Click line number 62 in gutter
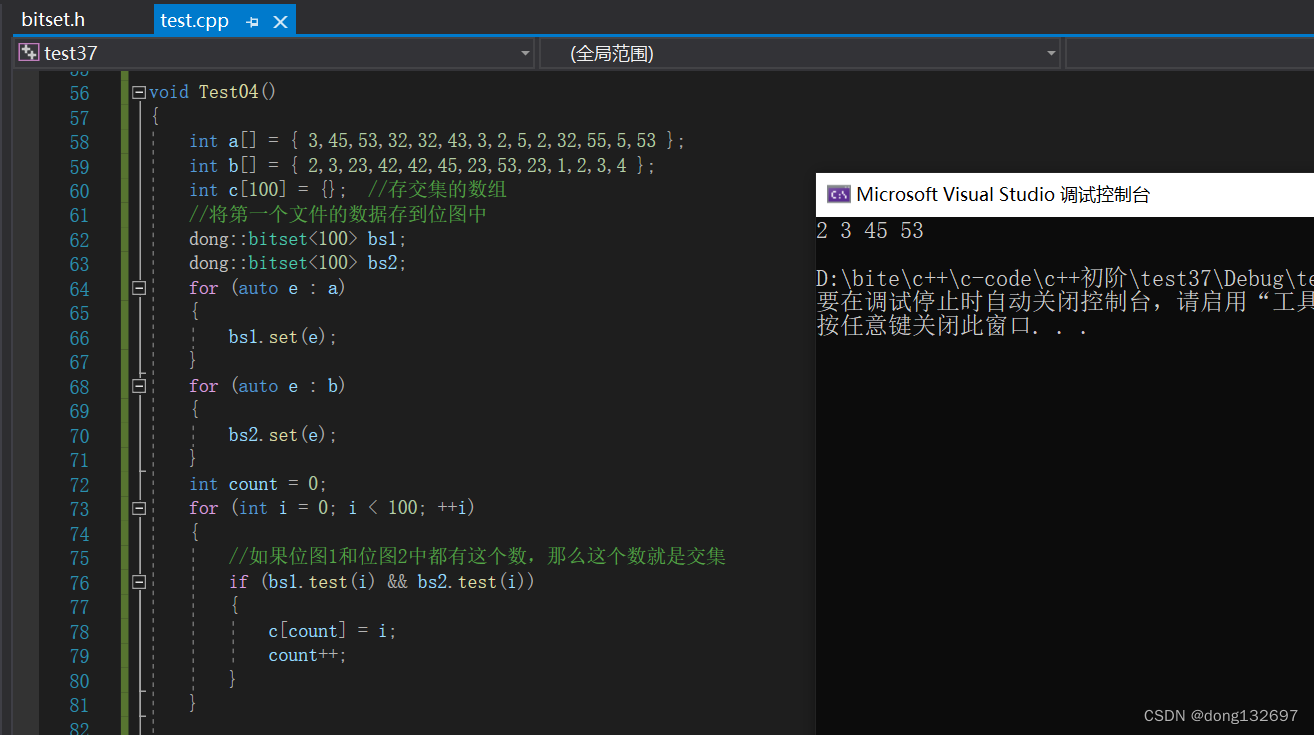Viewport: 1314px width, 735px height. [x=79, y=240]
